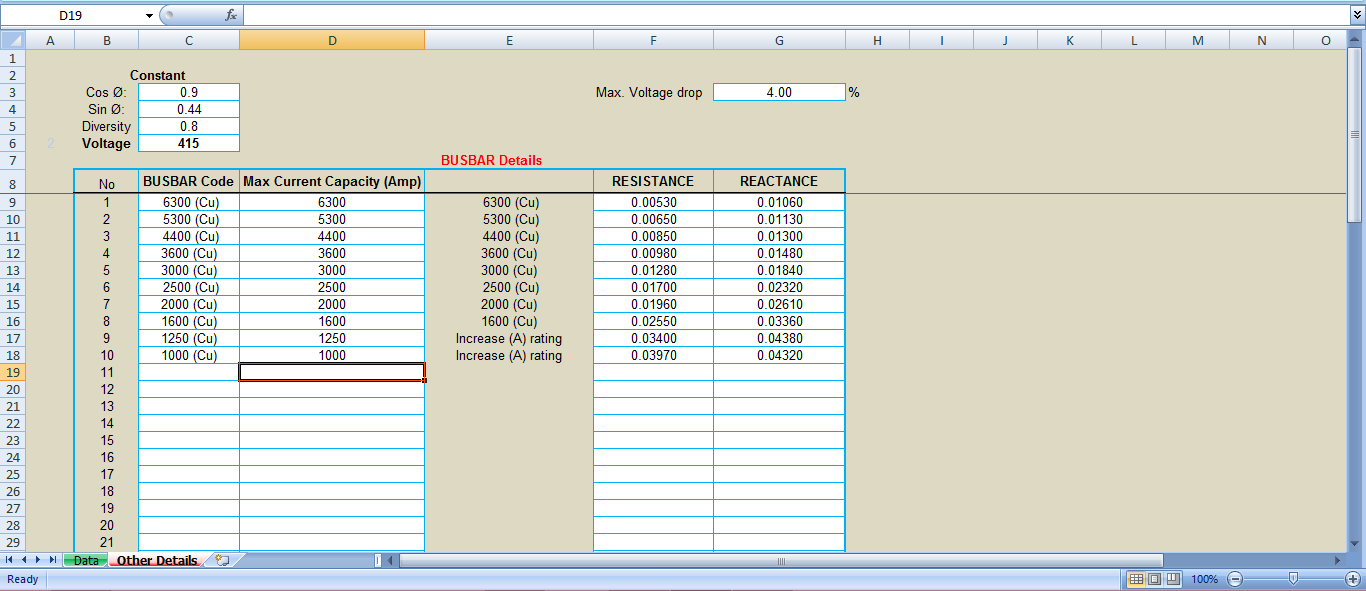Screen dimensions: 1366x591
Task: Click the REACTANCE header cell
Action: tap(779, 181)
